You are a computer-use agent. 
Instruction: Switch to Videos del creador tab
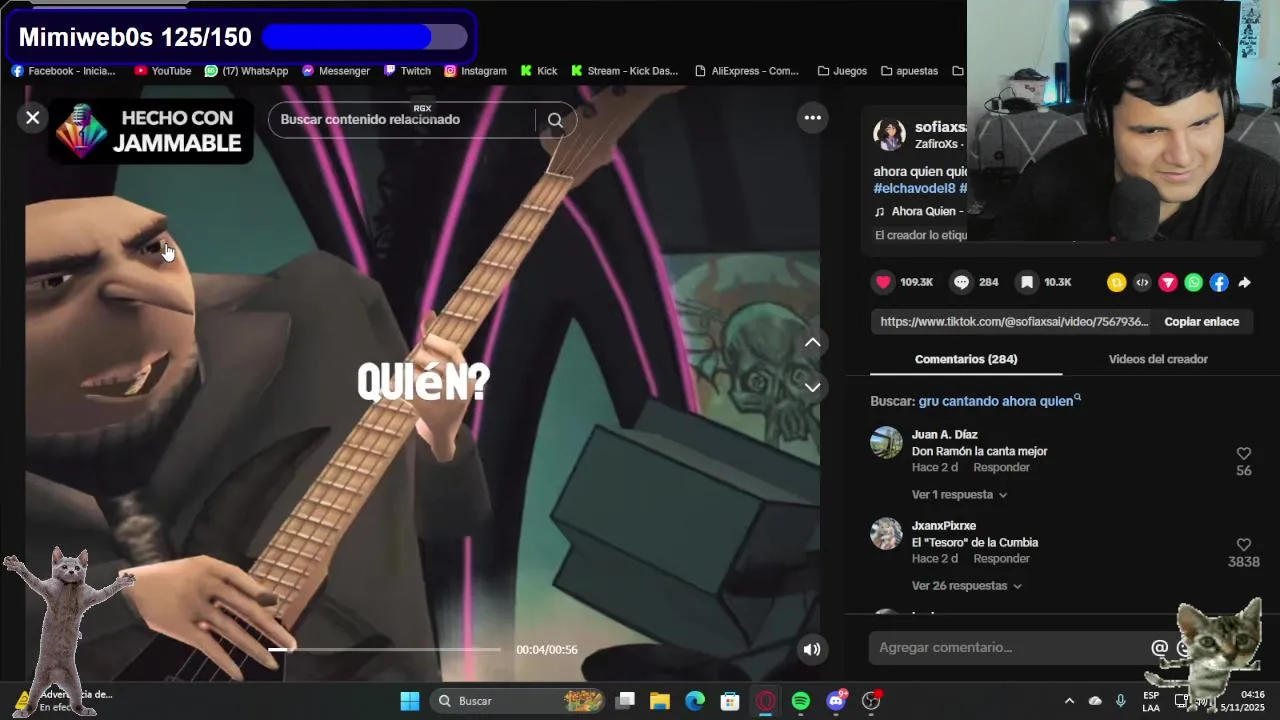pyautogui.click(x=1158, y=359)
